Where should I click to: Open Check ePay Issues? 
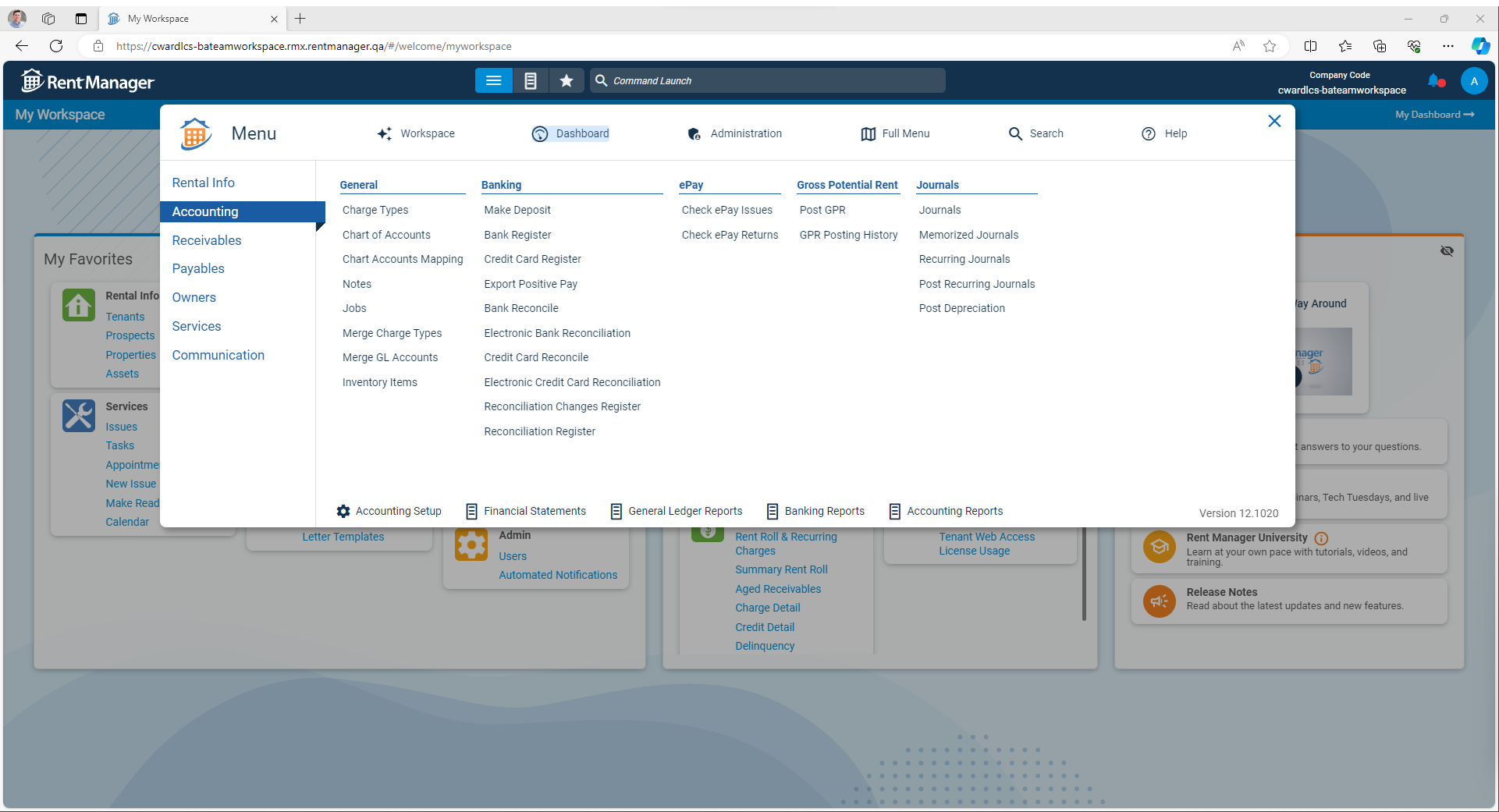point(726,210)
